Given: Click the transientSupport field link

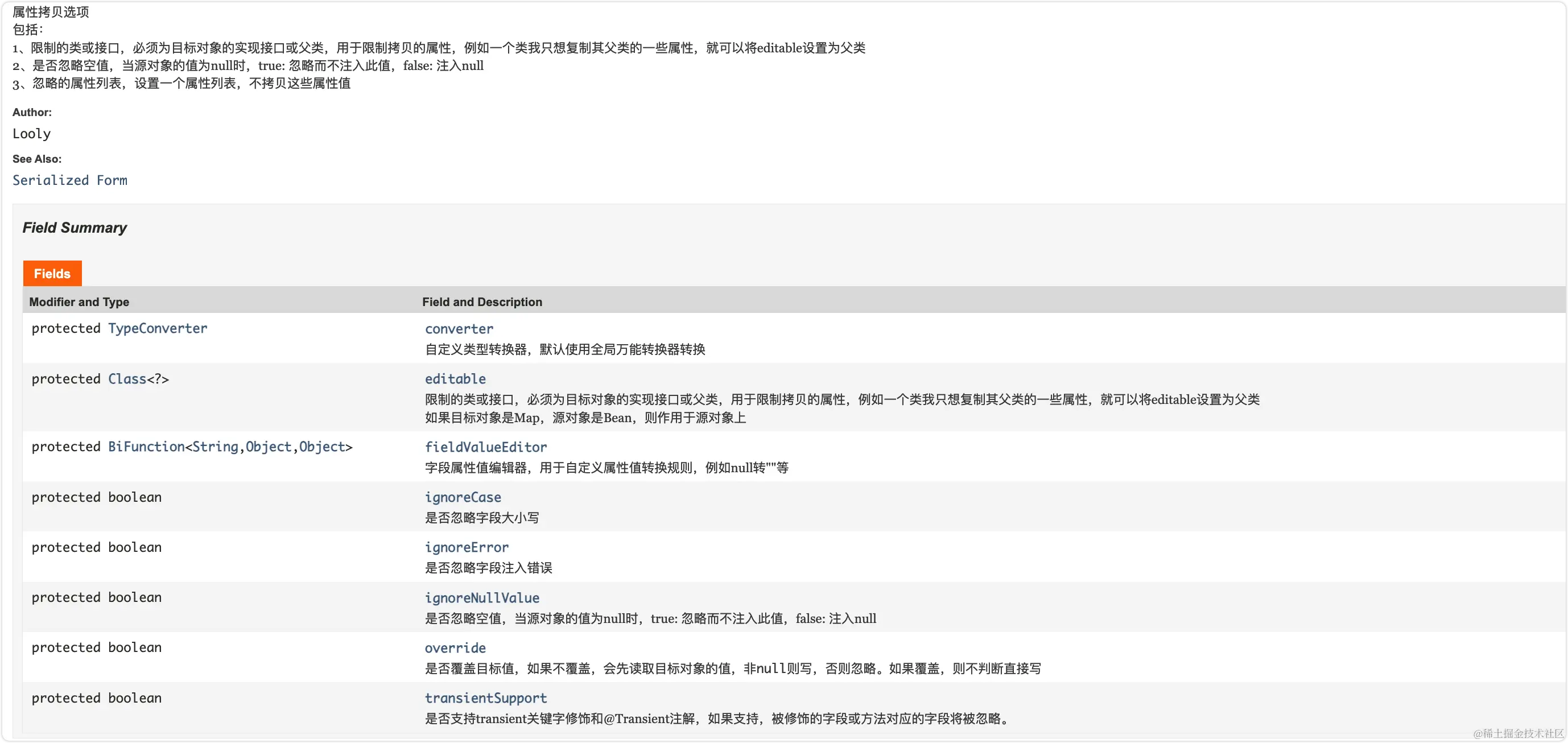Looking at the screenshot, I should (x=486, y=698).
